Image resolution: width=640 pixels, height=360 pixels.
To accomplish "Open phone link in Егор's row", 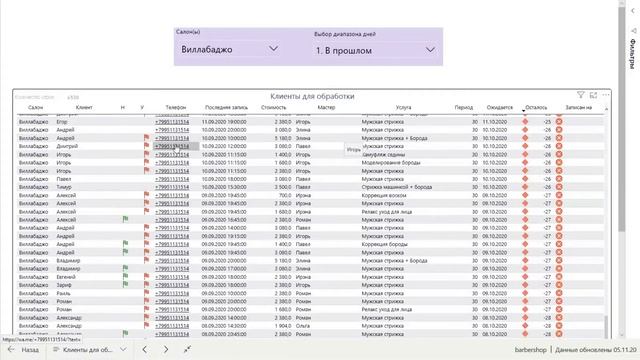I will click(x=172, y=122).
